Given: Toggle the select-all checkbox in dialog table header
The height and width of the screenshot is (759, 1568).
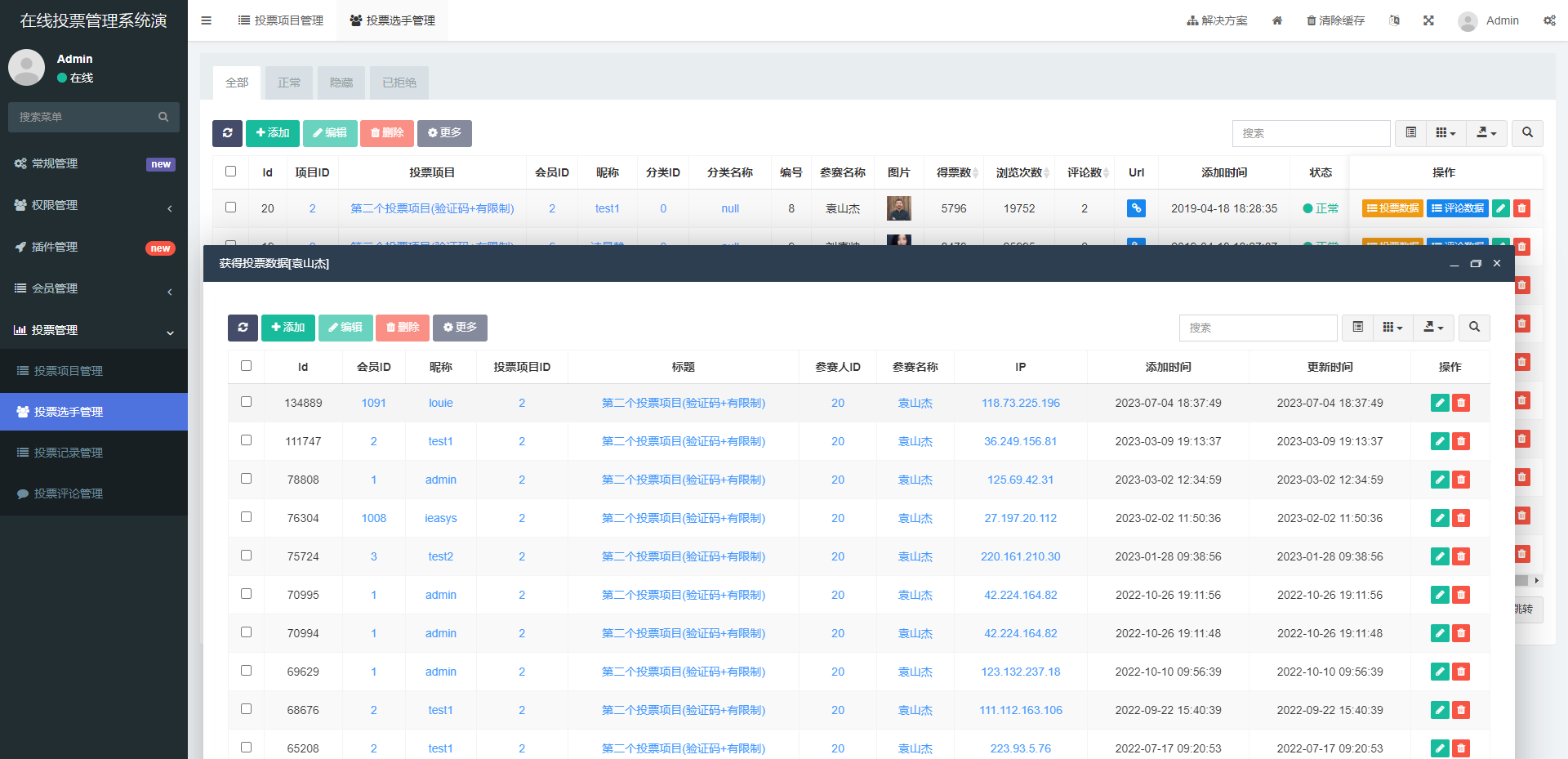Looking at the screenshot, I should 246,366.
